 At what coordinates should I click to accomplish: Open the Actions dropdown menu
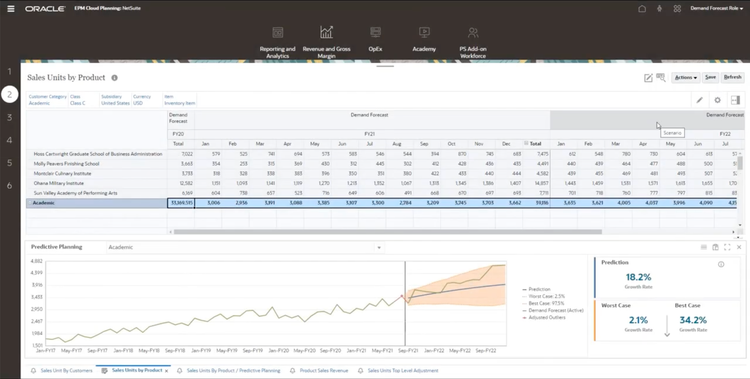pos(685,78)
